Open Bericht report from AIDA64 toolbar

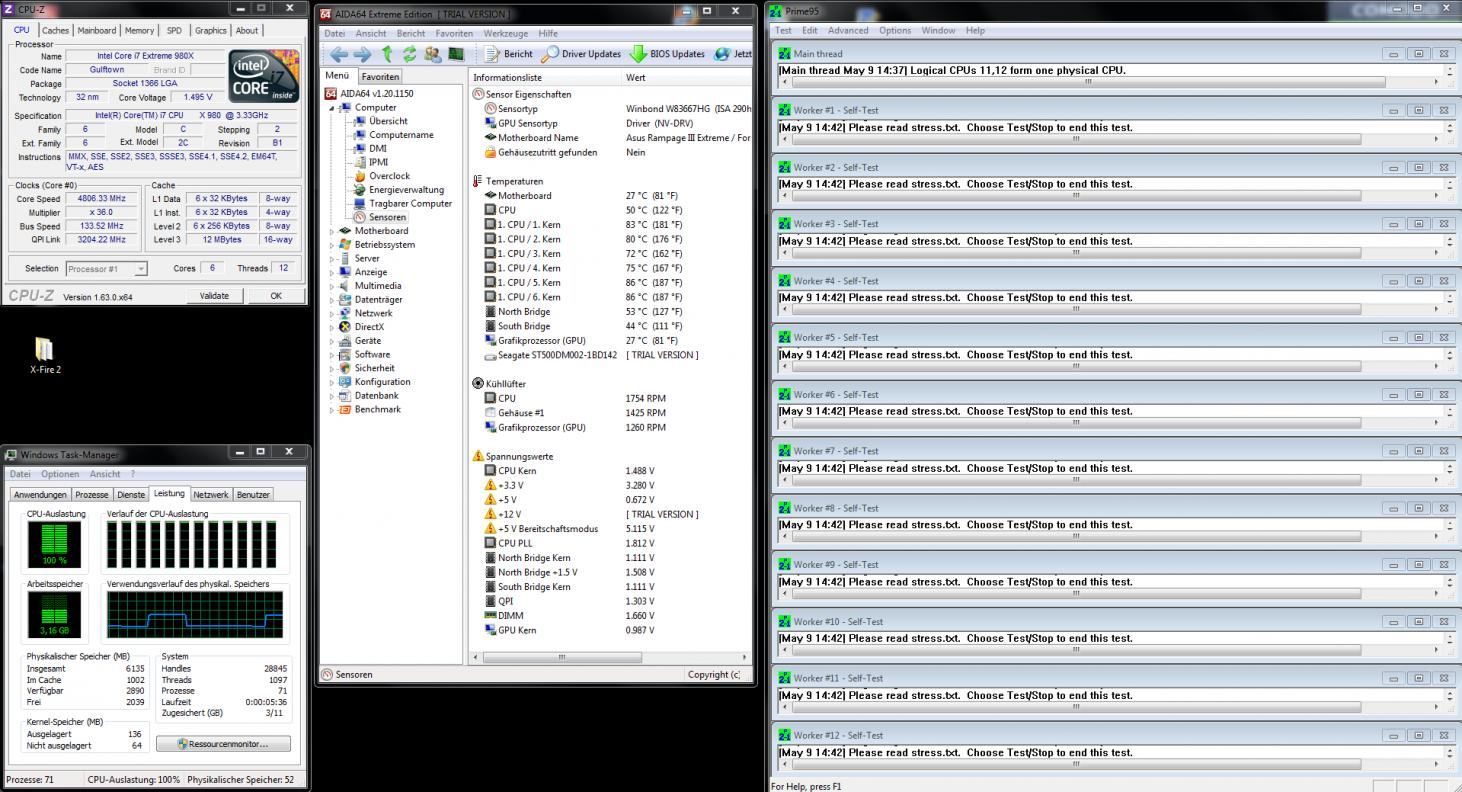[510, 54]
